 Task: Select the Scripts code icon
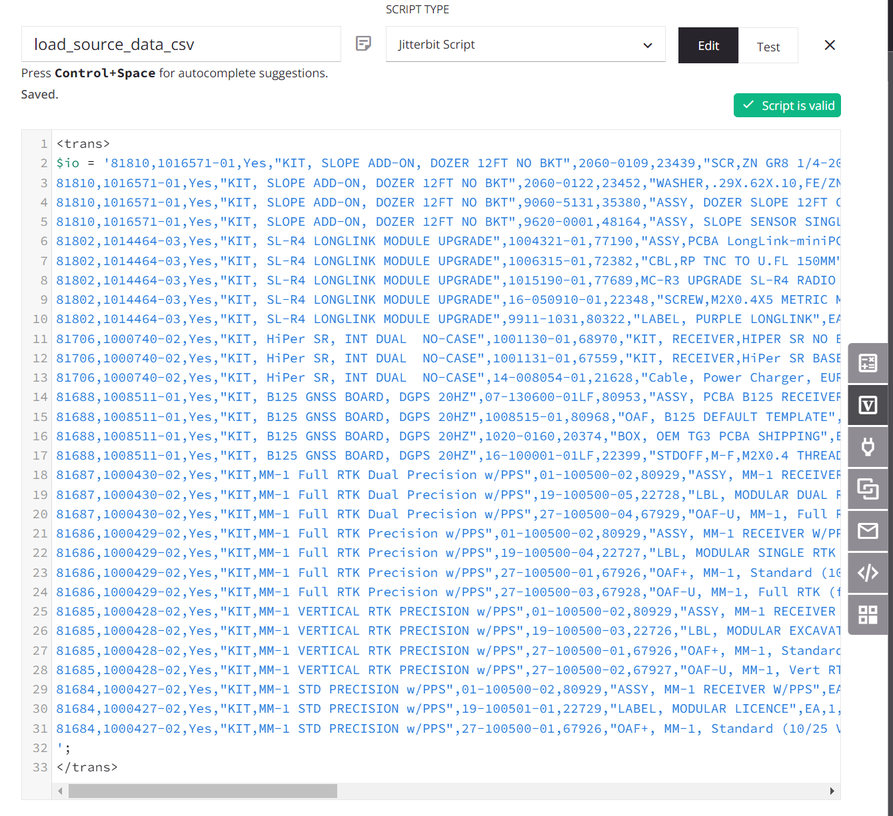(868, 573)
